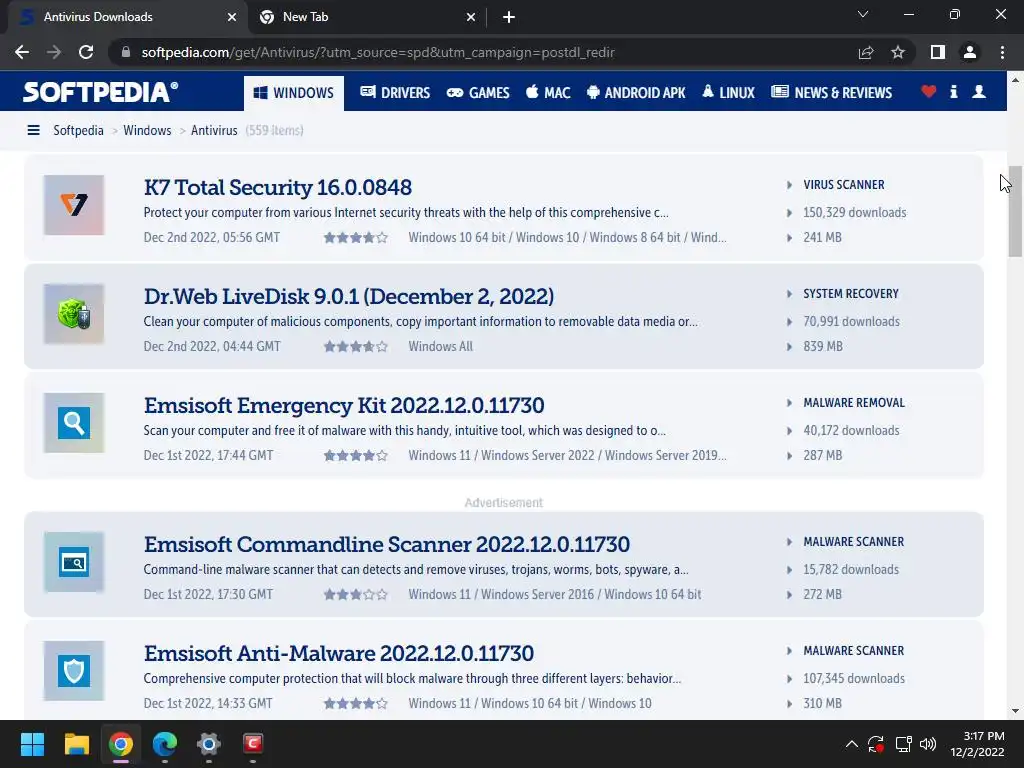Open the Settings gear in taskbar
1024x768 pixels.
(209, 744)
